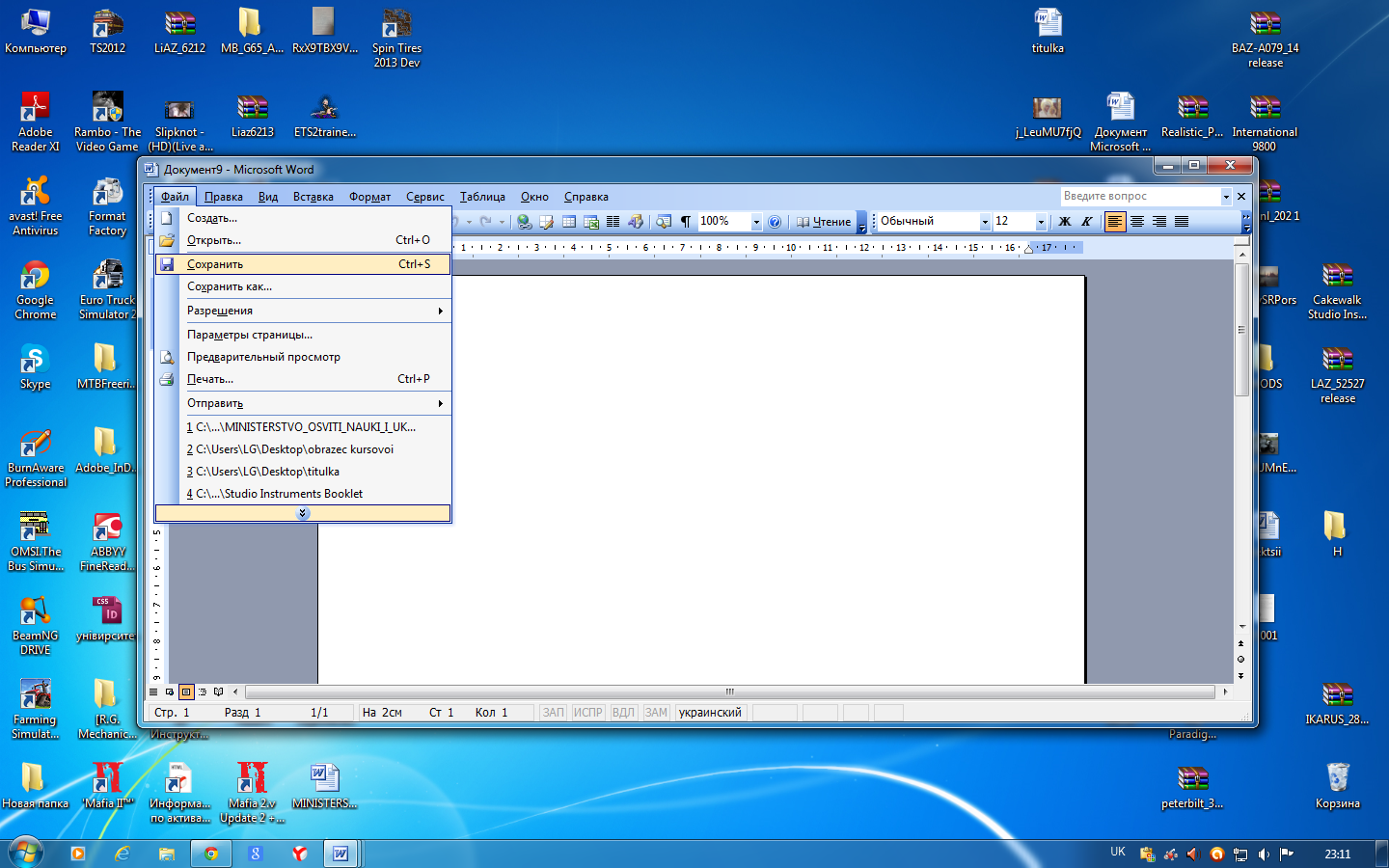Toggle italic К formatting
The width and height of the screenshot is (1389, 868).
pyautogui.click(x=1087, y=222)
